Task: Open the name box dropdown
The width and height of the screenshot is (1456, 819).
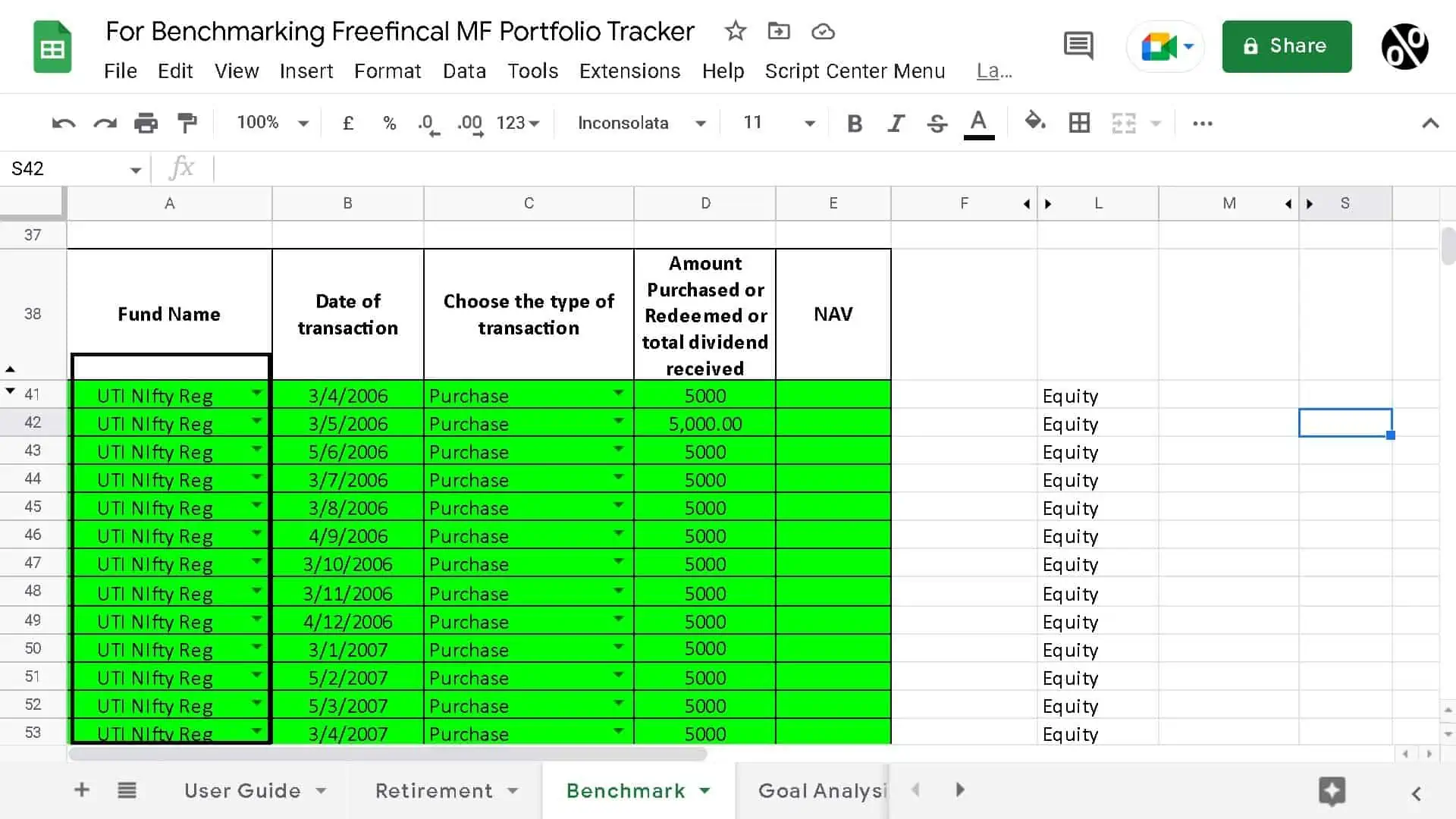Action: 135,169
